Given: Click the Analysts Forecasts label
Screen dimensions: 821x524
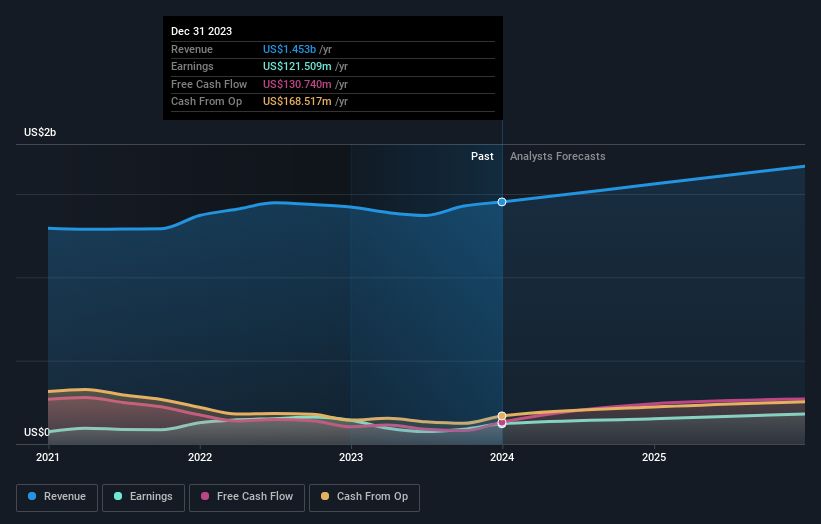Looking at the screenshot, I should (x=558, y=156).
